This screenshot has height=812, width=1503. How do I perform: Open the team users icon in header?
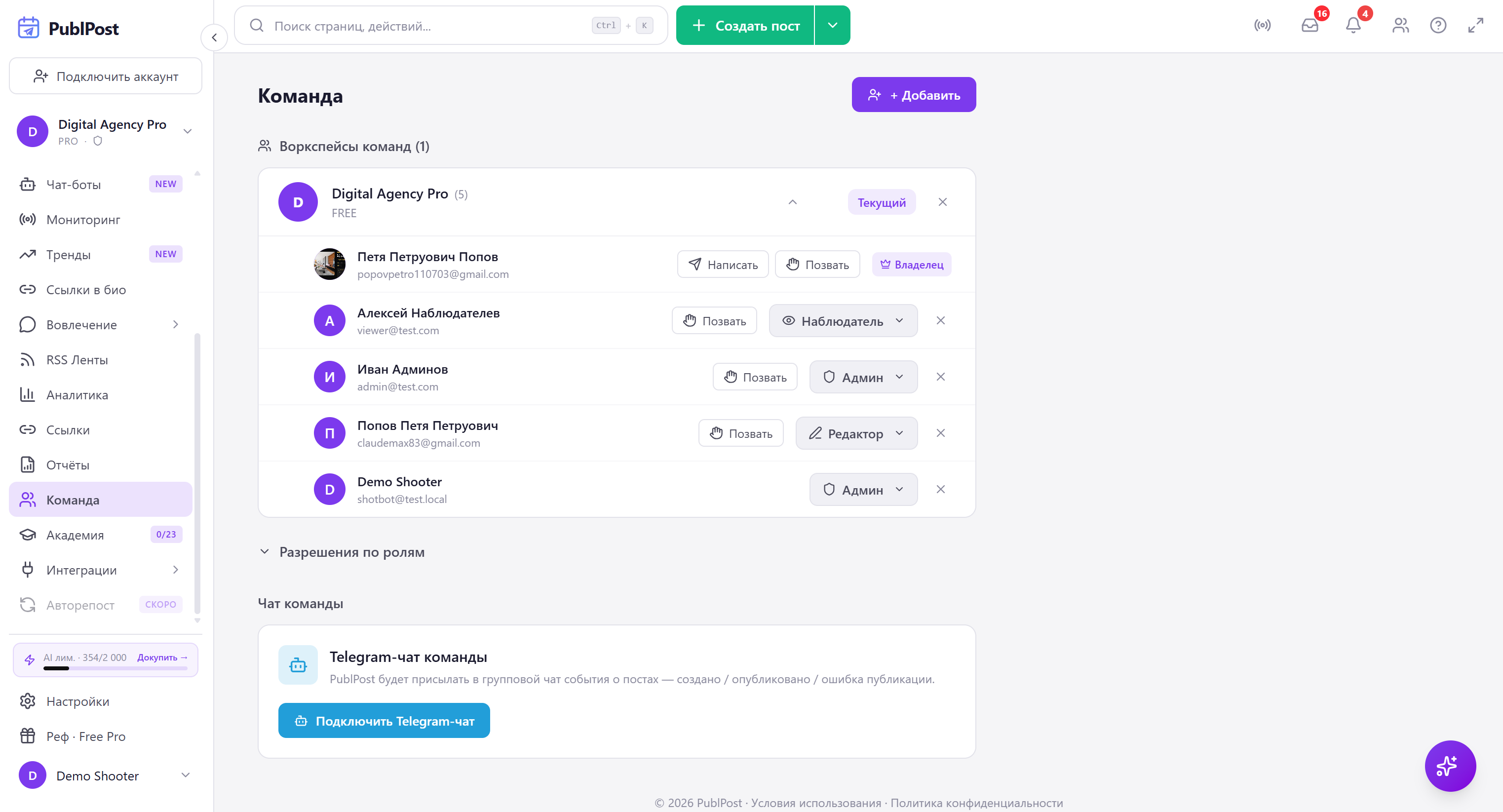pos(1400,26)
